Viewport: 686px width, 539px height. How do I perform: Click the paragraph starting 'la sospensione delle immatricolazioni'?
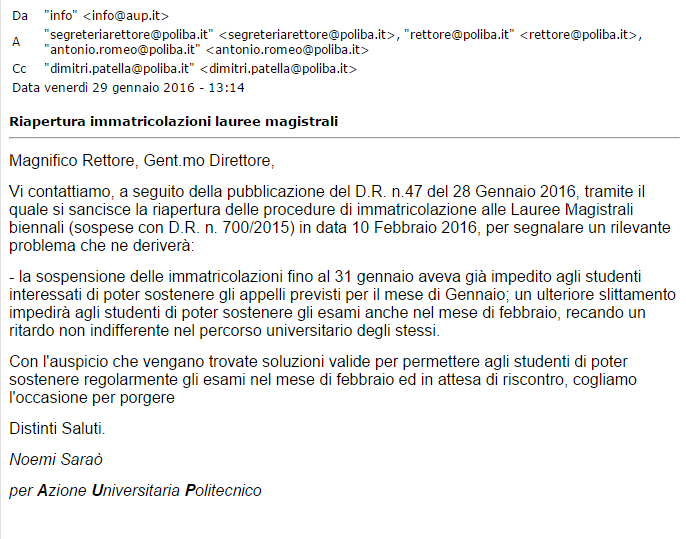click(343, 304)
